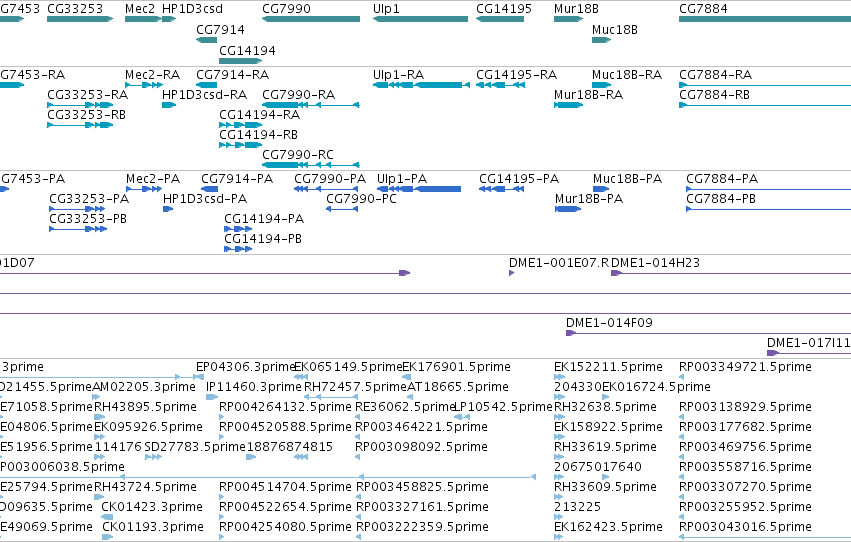The height and width of the screenshot is (542, 851).
Task: Select the RH72457.5prime EST
Action: [x=331, y=397]
